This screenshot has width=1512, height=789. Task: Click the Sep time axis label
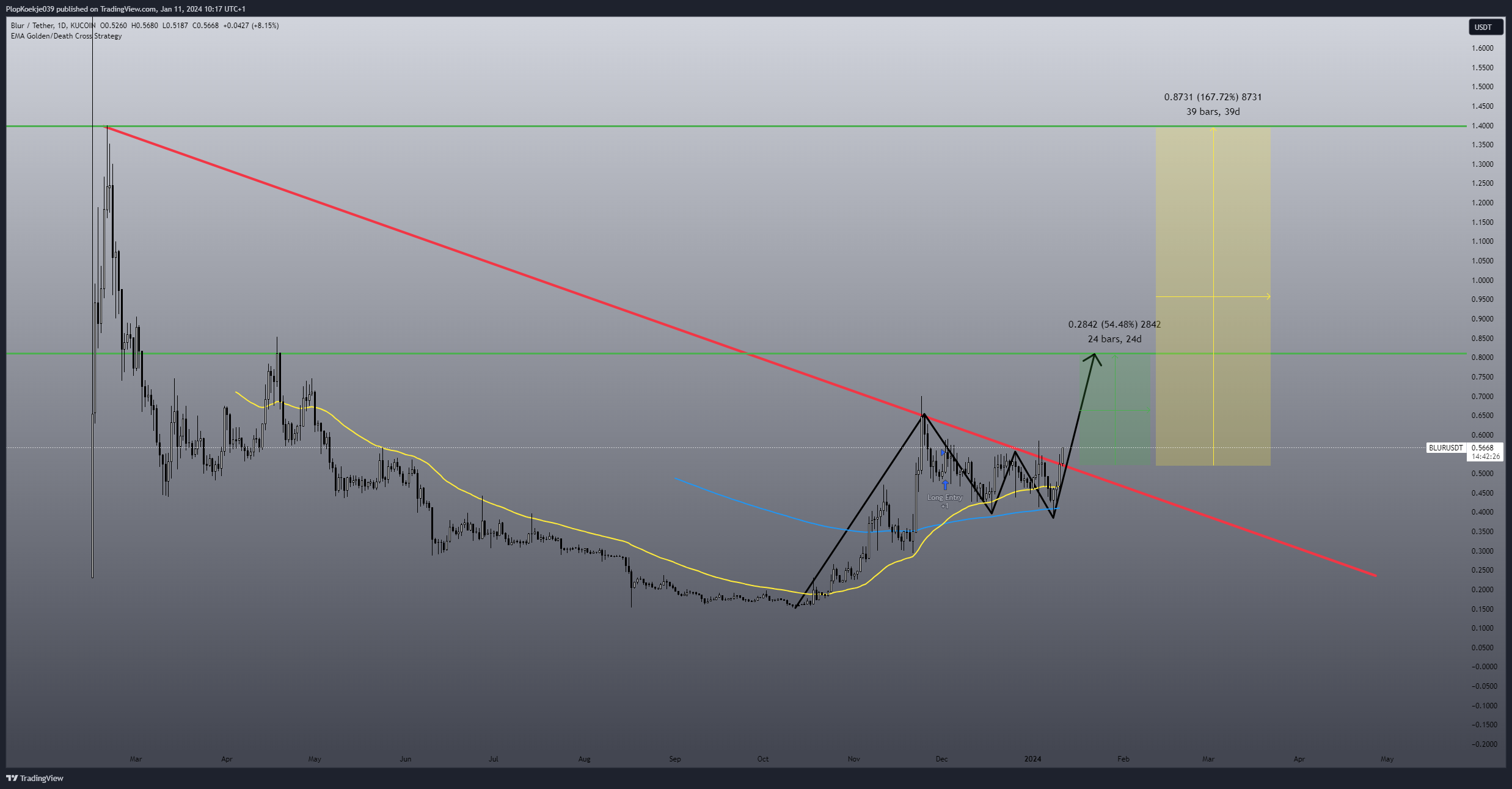(675, 759)
